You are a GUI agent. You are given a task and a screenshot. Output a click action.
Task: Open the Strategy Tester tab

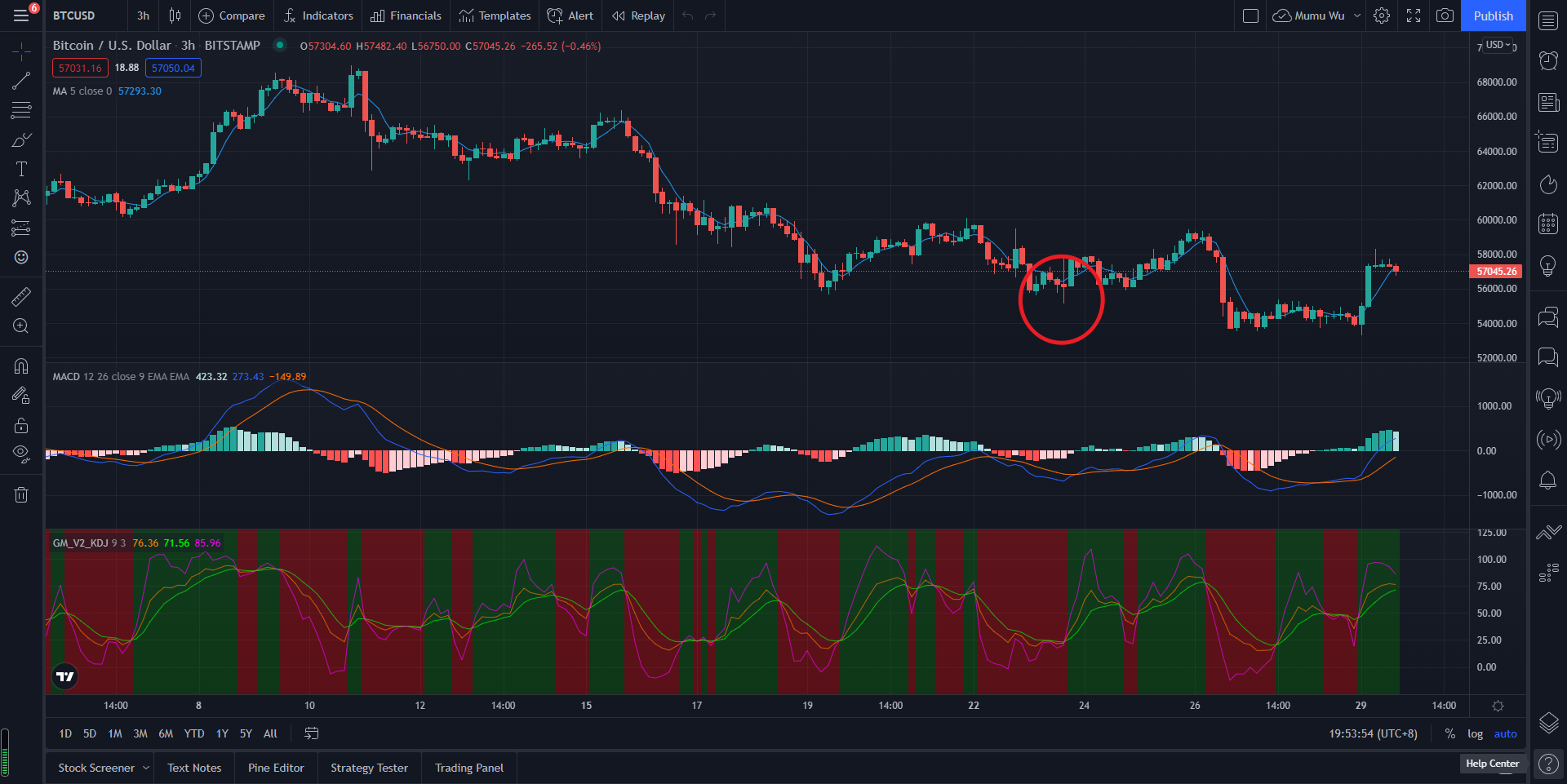369,768
